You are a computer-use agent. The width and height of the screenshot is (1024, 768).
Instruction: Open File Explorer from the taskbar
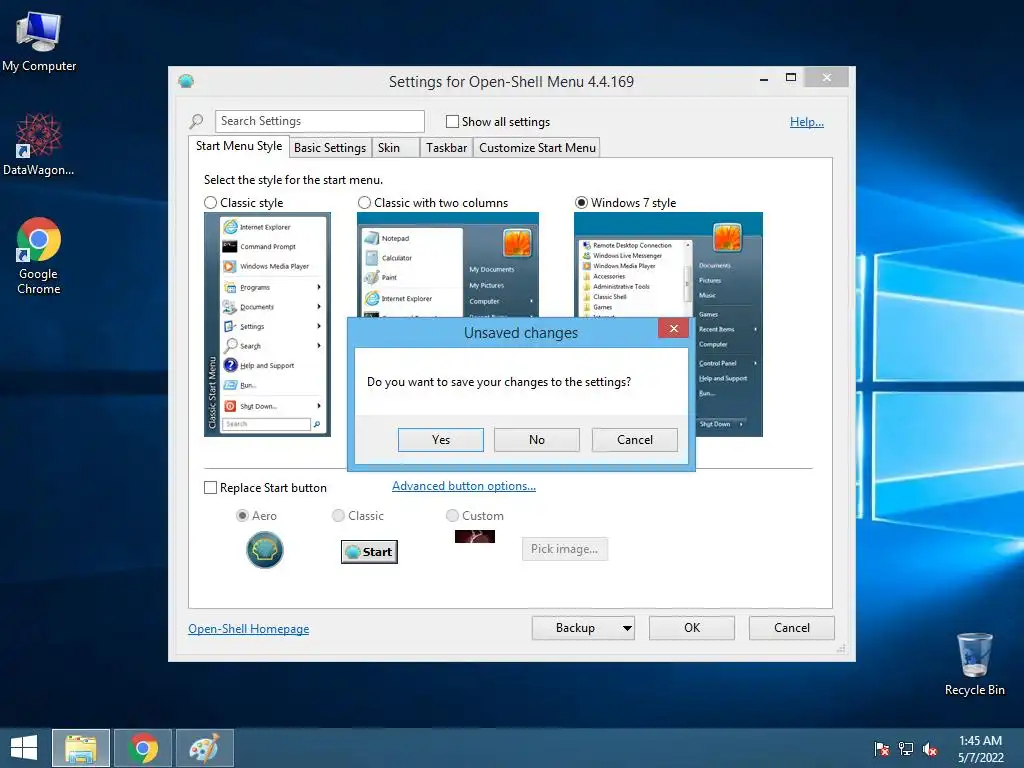(81, 748)
